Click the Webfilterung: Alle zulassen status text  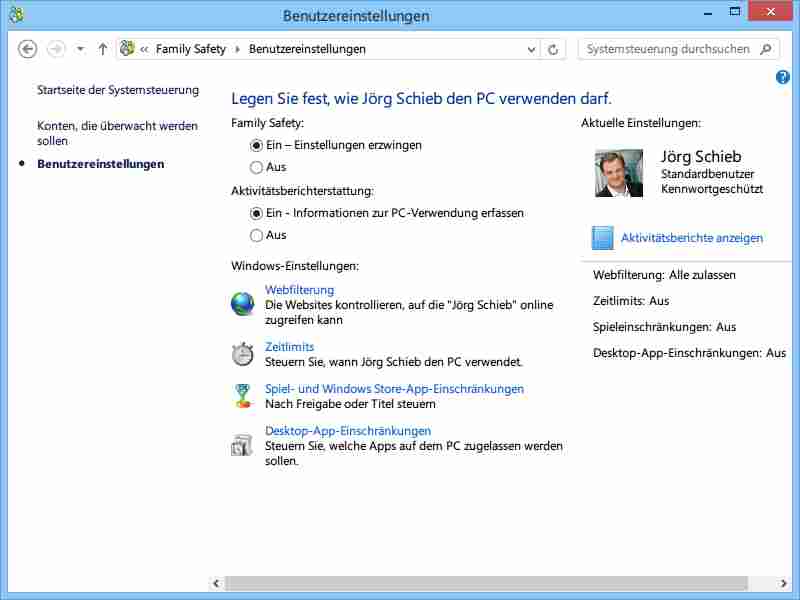pyautogui.click(x=664, y=275)
